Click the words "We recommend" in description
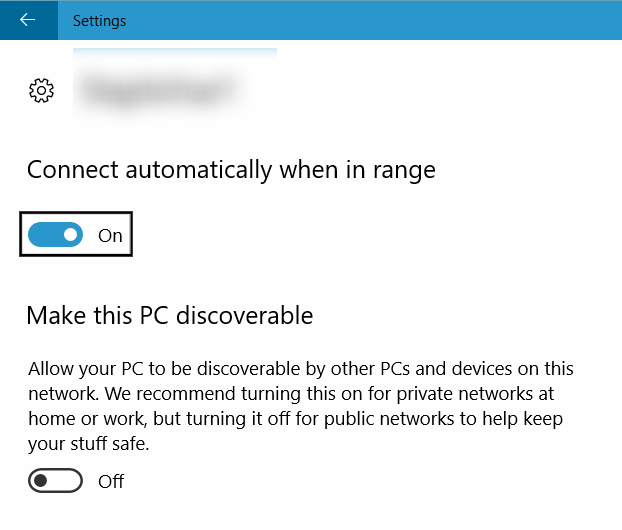The height and width of the screenshot is (530, 622). point(170,394)
